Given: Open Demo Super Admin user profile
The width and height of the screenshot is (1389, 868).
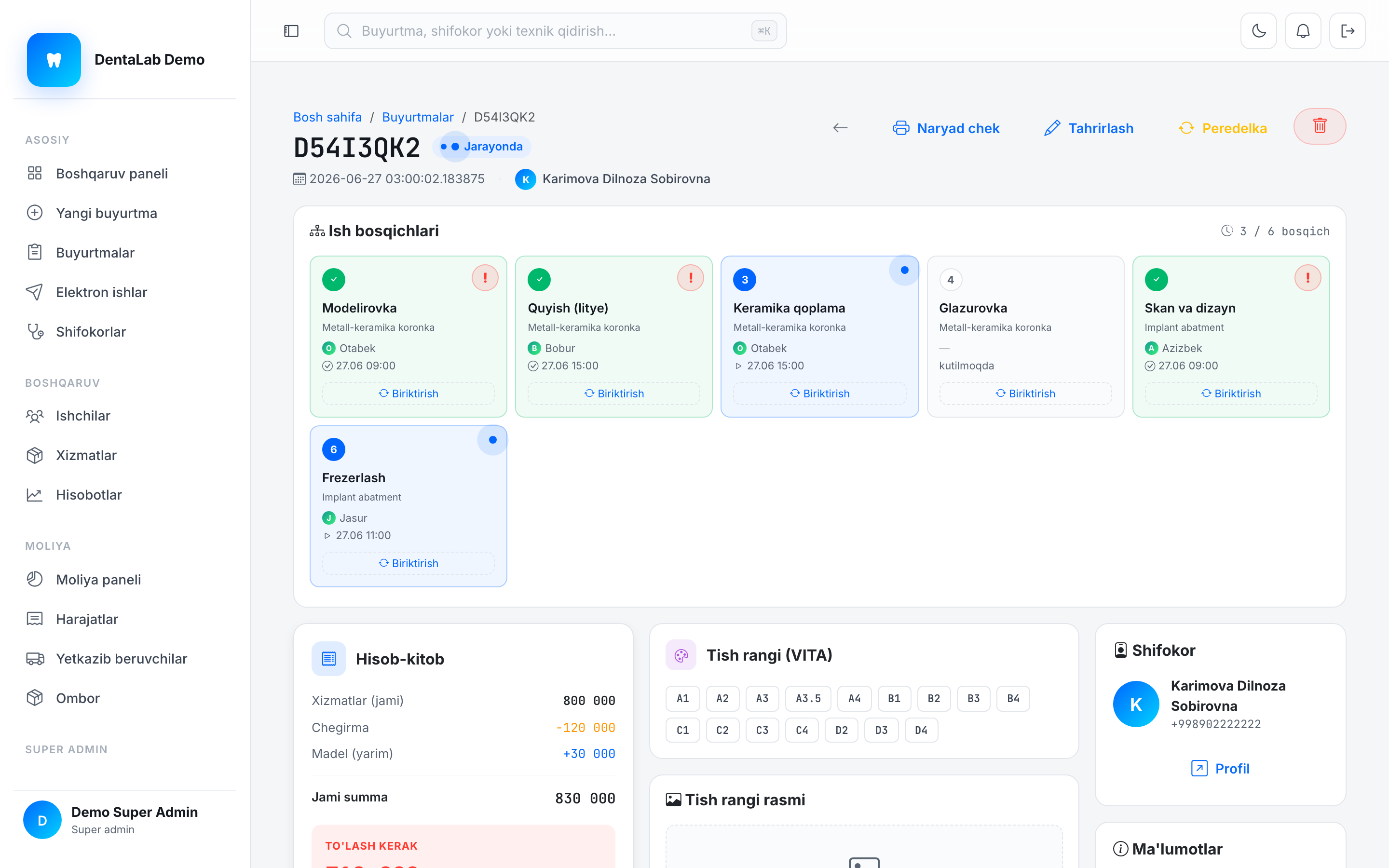Looking at the screenshot, I should [x=125, y=820].
